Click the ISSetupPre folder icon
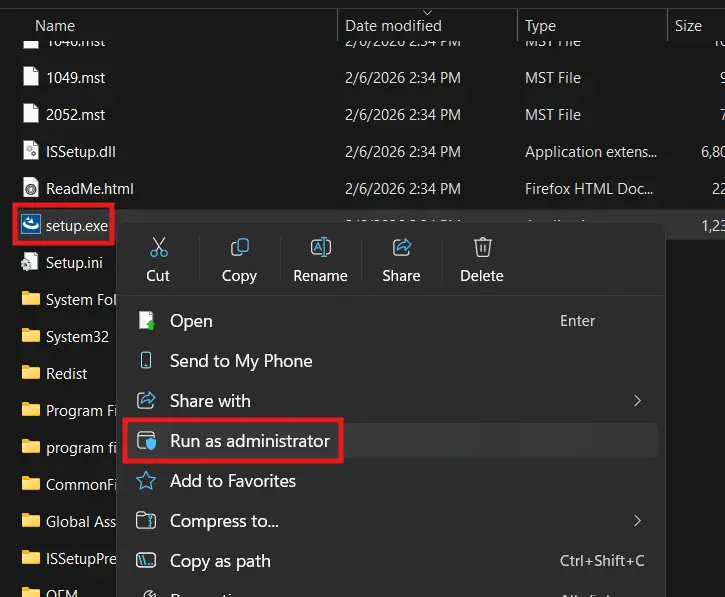725x597 pixels. [x=31, y=557]
